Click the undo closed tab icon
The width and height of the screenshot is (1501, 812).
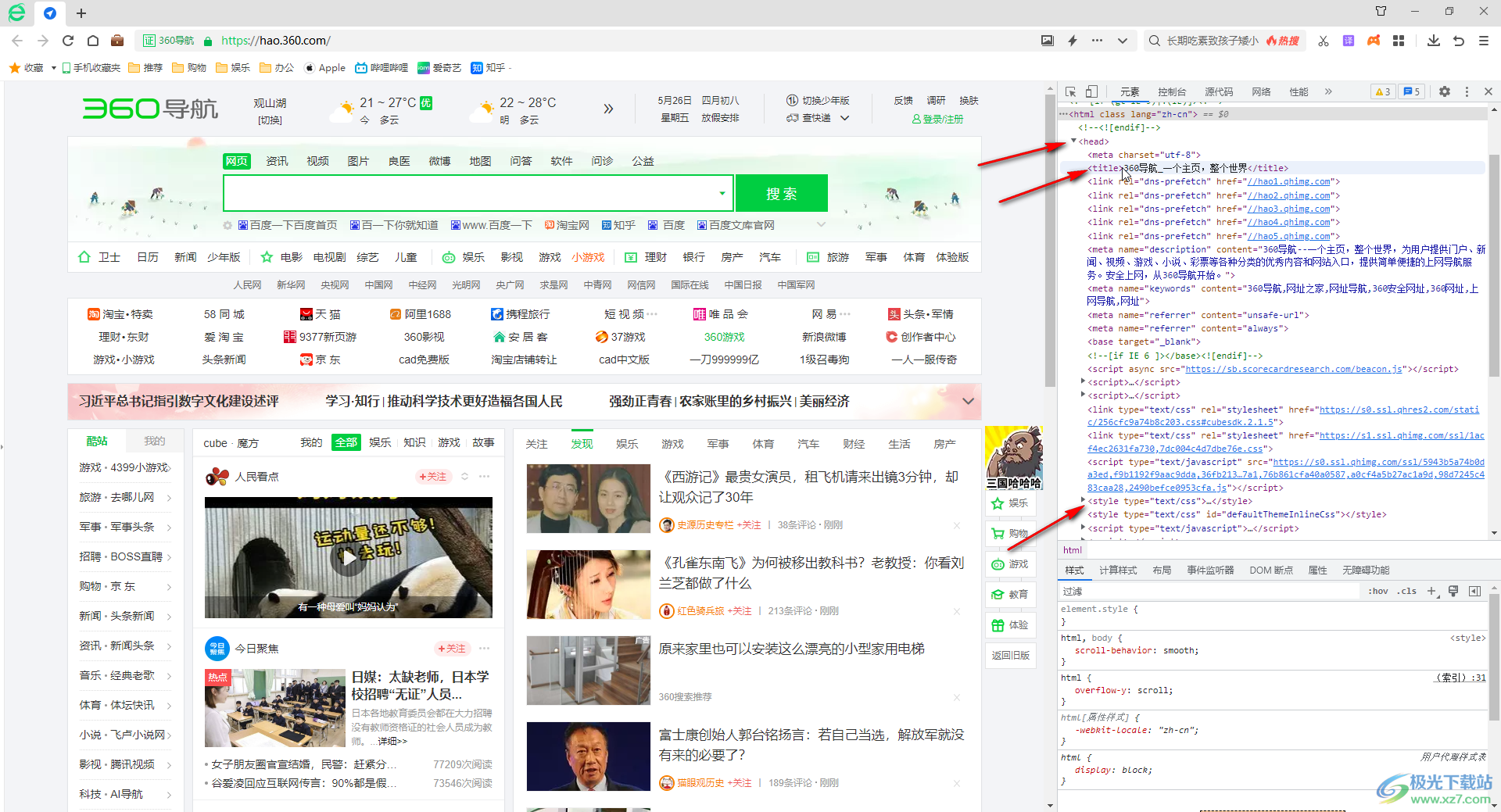[1459, 41]
